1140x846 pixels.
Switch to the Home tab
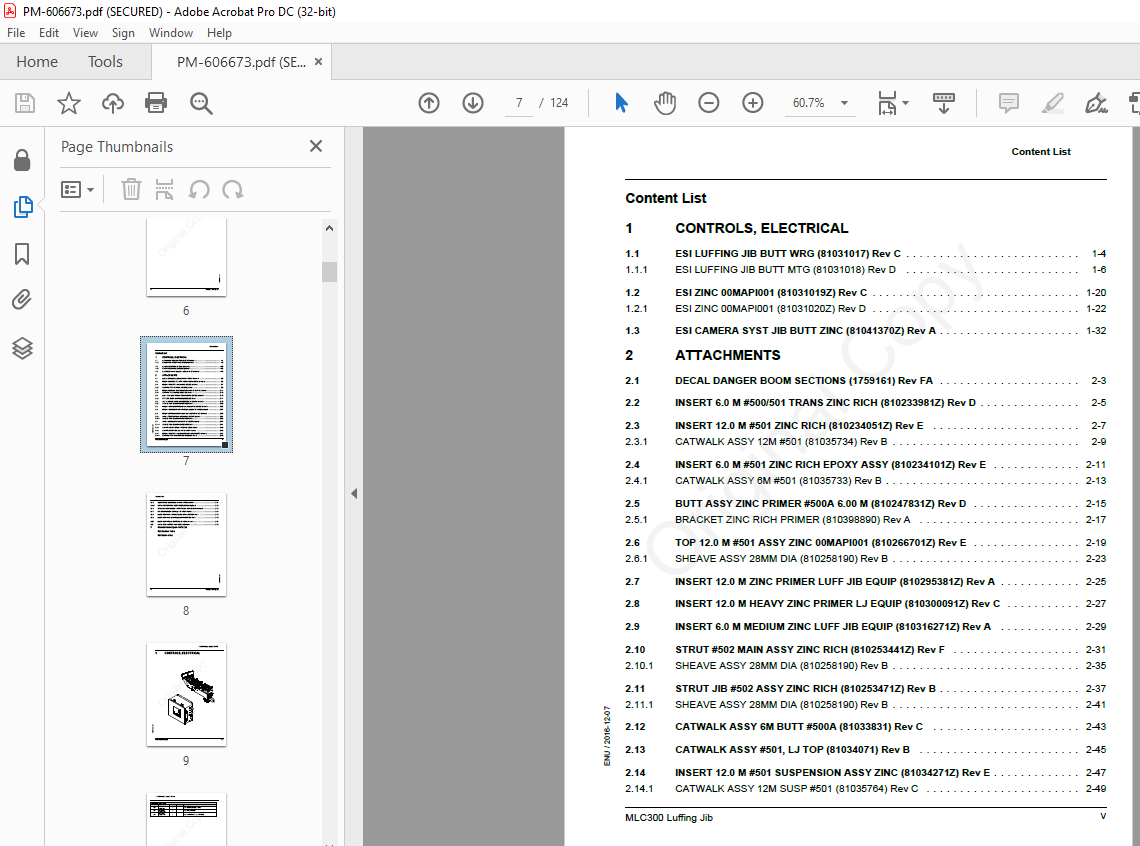[37, 62]
